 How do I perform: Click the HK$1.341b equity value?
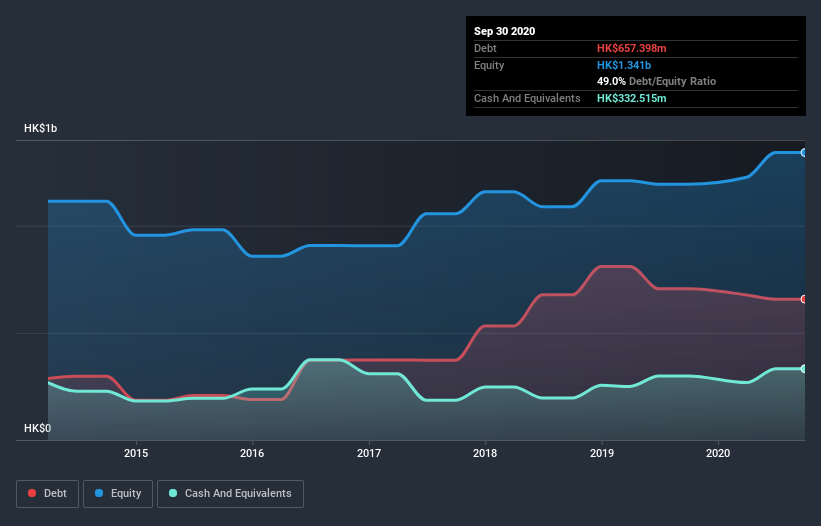(x=624, y=65)
